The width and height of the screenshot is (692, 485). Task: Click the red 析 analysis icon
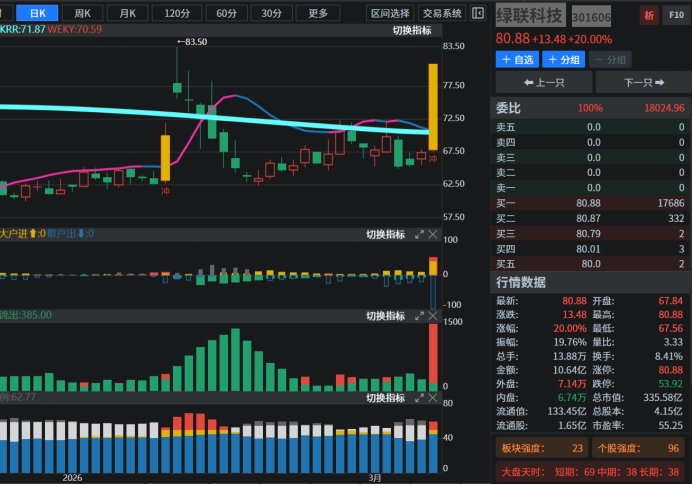(649, 17)
